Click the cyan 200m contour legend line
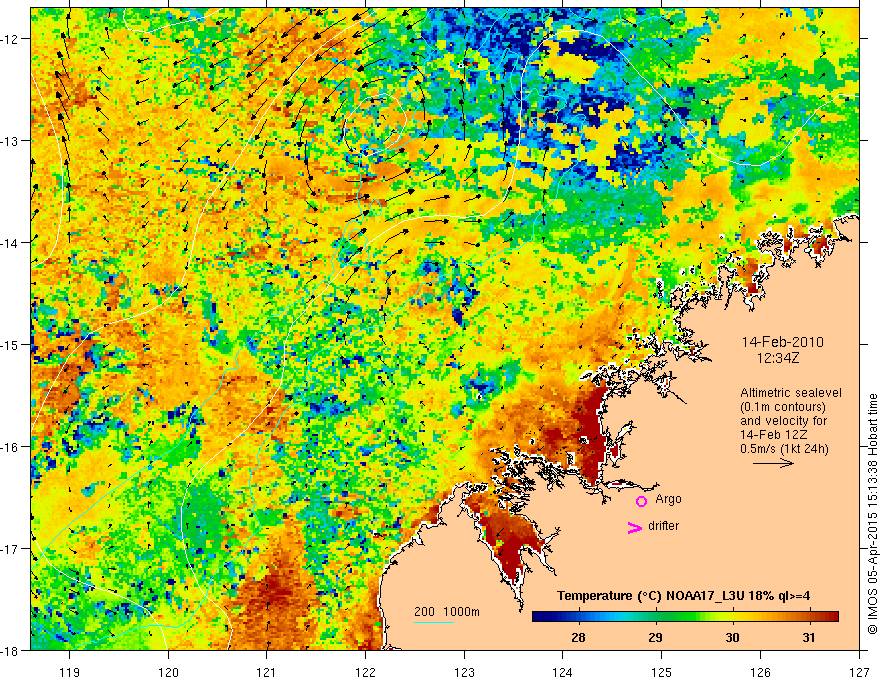 (434, 622)
